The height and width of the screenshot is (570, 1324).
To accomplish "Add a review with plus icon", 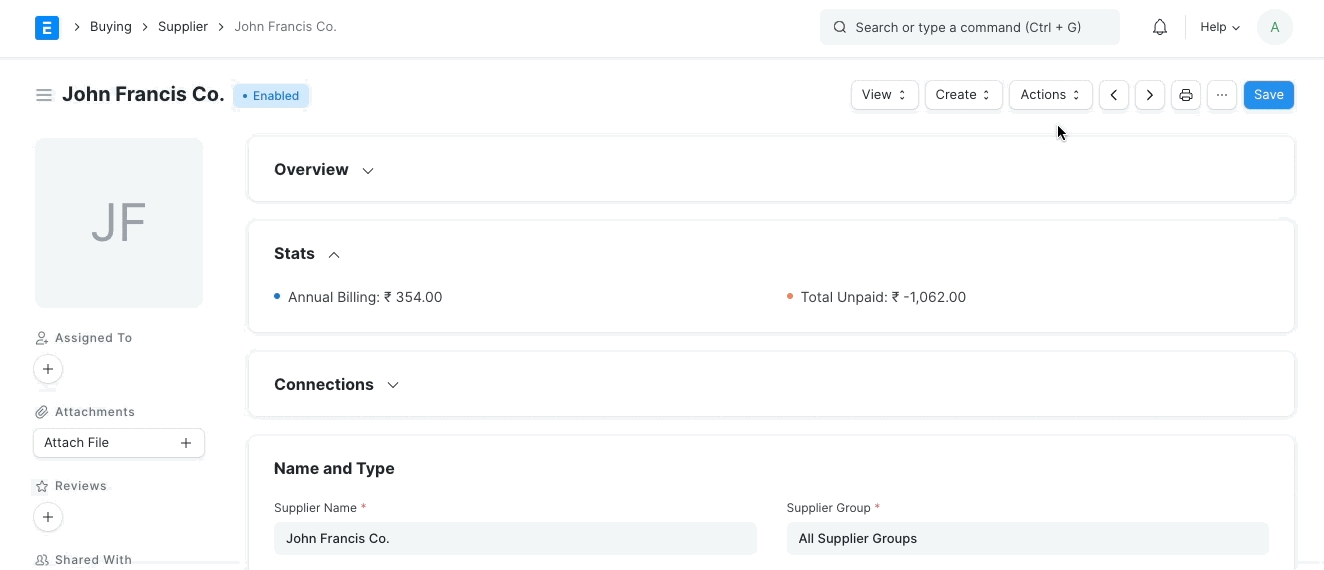I will (x=48, y=517).
